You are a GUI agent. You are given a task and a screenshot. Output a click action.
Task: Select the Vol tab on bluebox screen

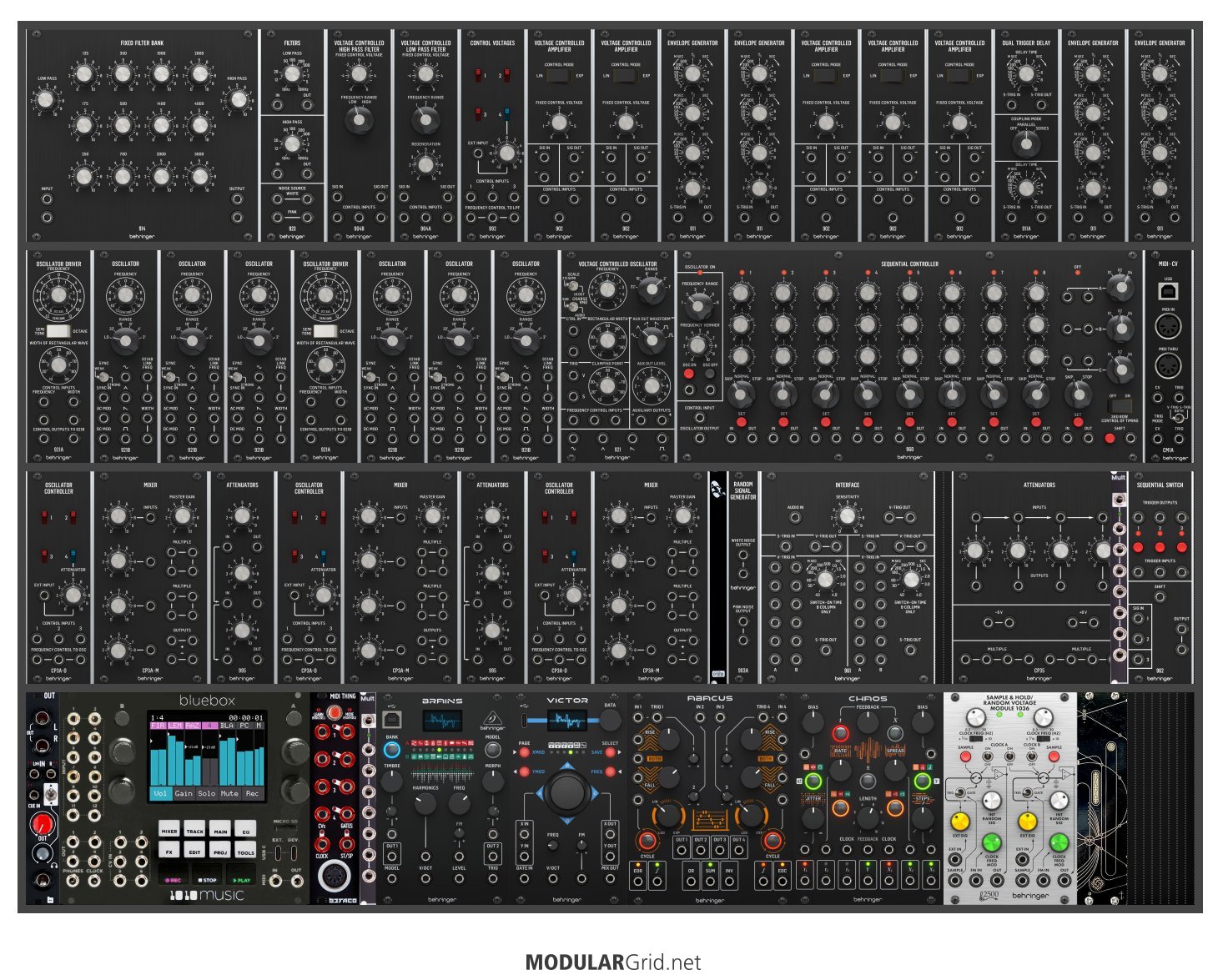[x=160, y=793]
